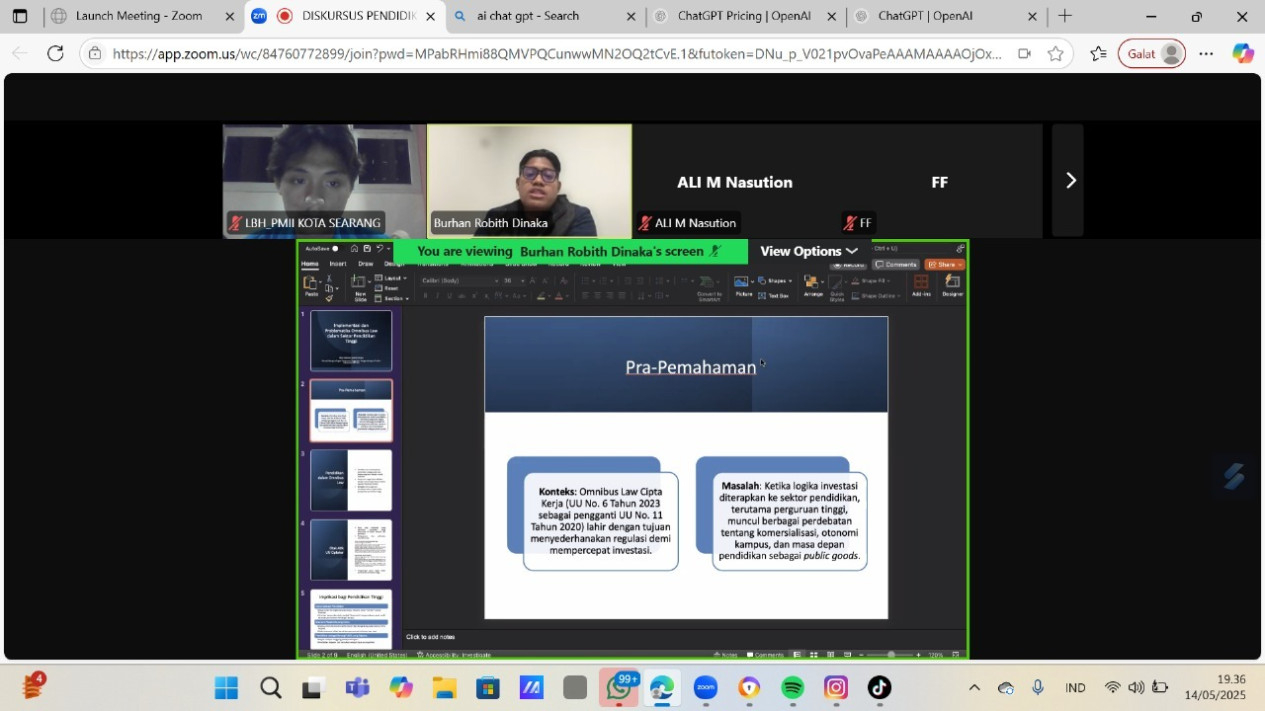Screen dimensions: 1265x711
Task: Click the FF participant tile
Action: click(940, 180)
